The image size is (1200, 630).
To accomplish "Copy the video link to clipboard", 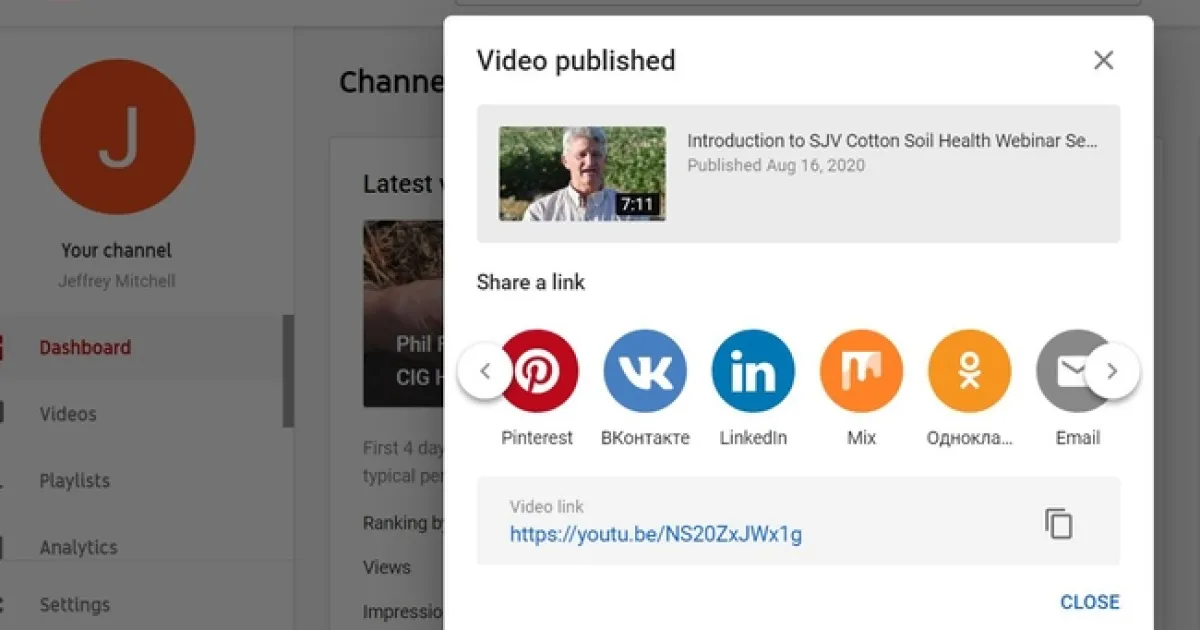I will 1058,524.
